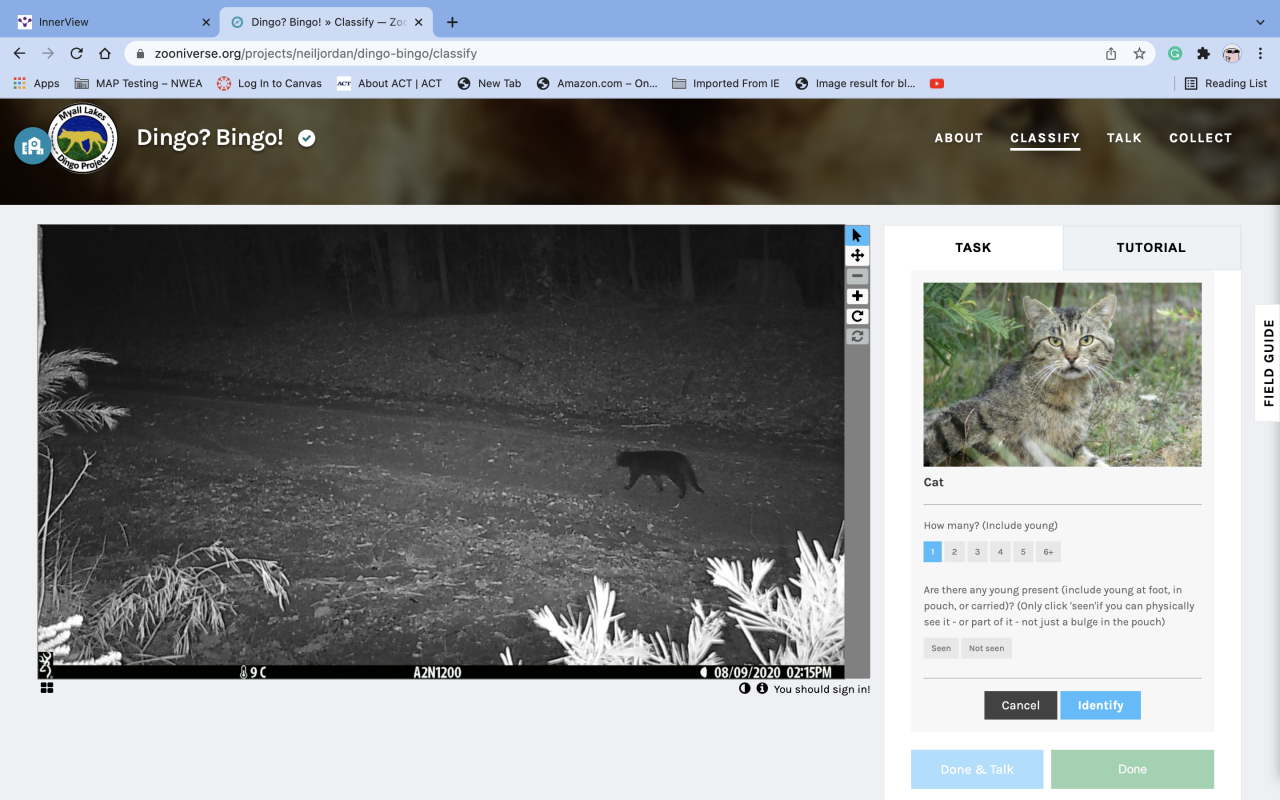Click the camera trap subject image
The image size is (1280, 800).
[x=441, y=452]
